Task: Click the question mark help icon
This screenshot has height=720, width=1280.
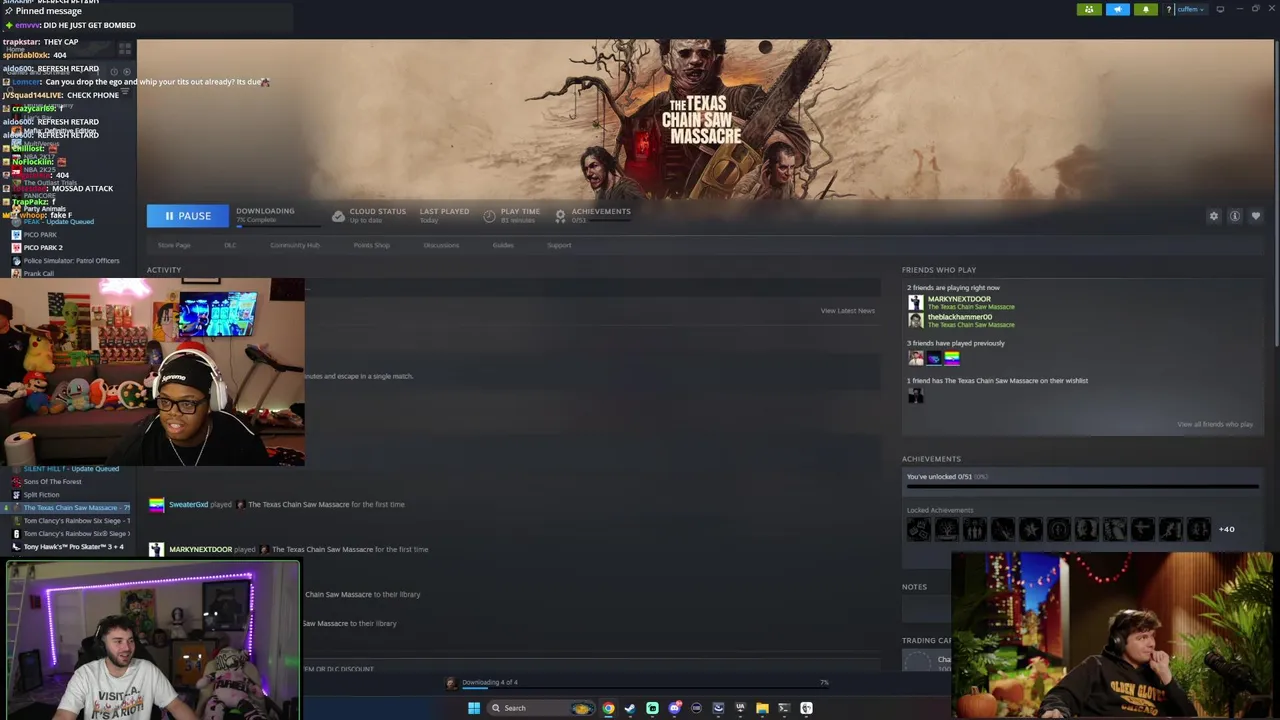Action: [1168, 9]
